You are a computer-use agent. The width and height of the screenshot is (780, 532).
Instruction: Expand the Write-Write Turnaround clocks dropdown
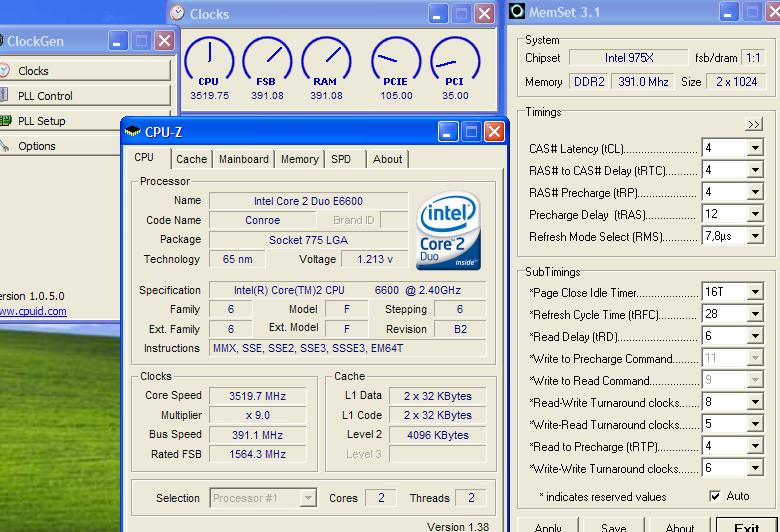tap(755, 468)
